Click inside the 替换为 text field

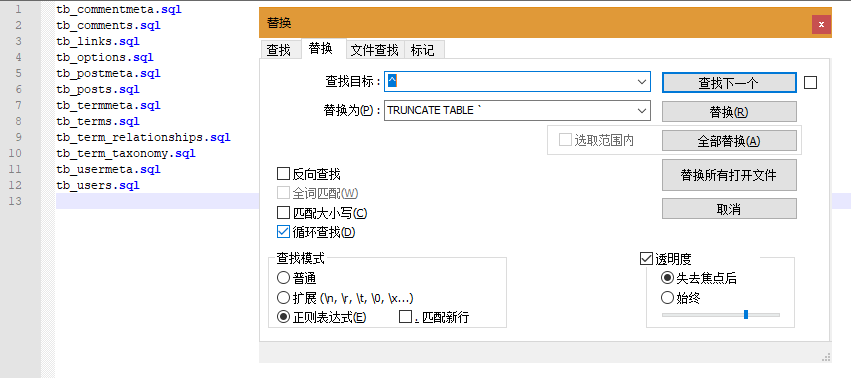(510, 110)
